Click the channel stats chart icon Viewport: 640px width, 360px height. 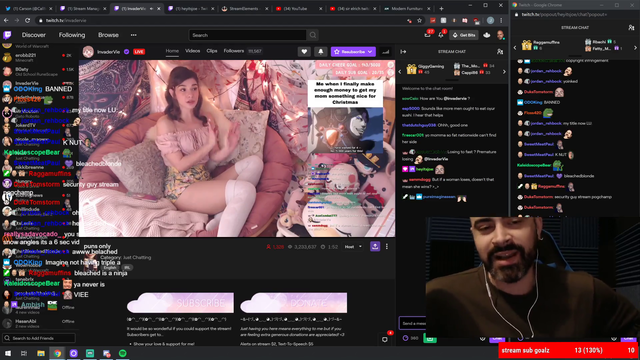pyautogui.click(x=385, y=52)
